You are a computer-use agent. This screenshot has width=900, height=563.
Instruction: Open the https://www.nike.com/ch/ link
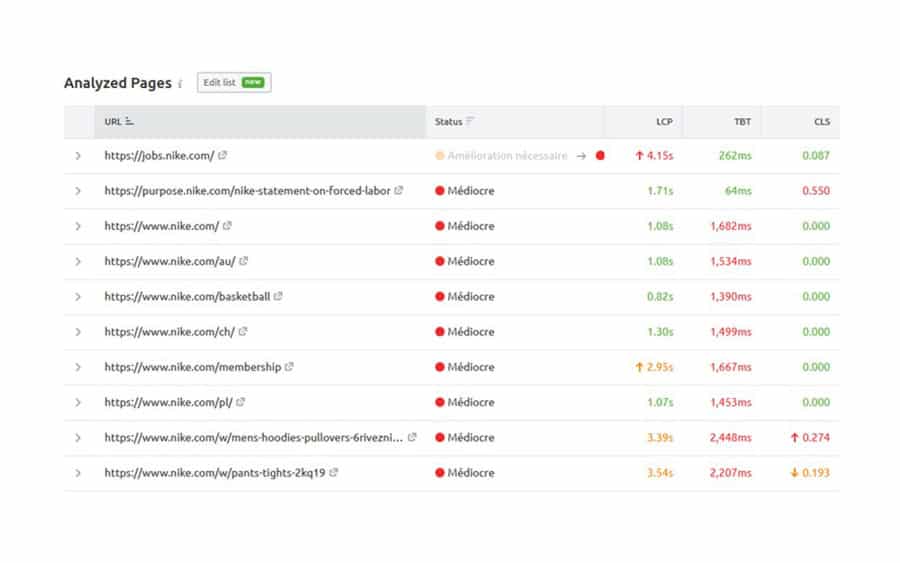169,332
